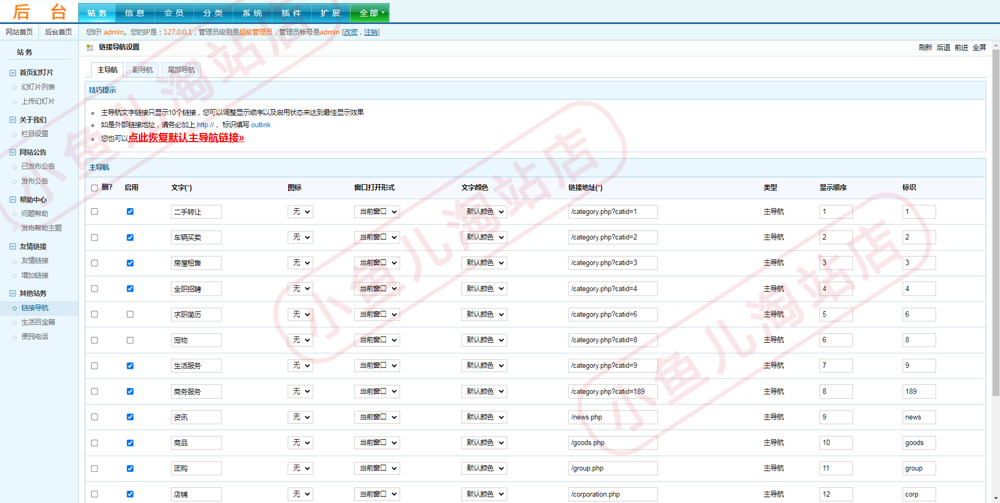Collapse the 其他站务 sidebar section icon
The image size is (1000, 503).
pos(13,293)
